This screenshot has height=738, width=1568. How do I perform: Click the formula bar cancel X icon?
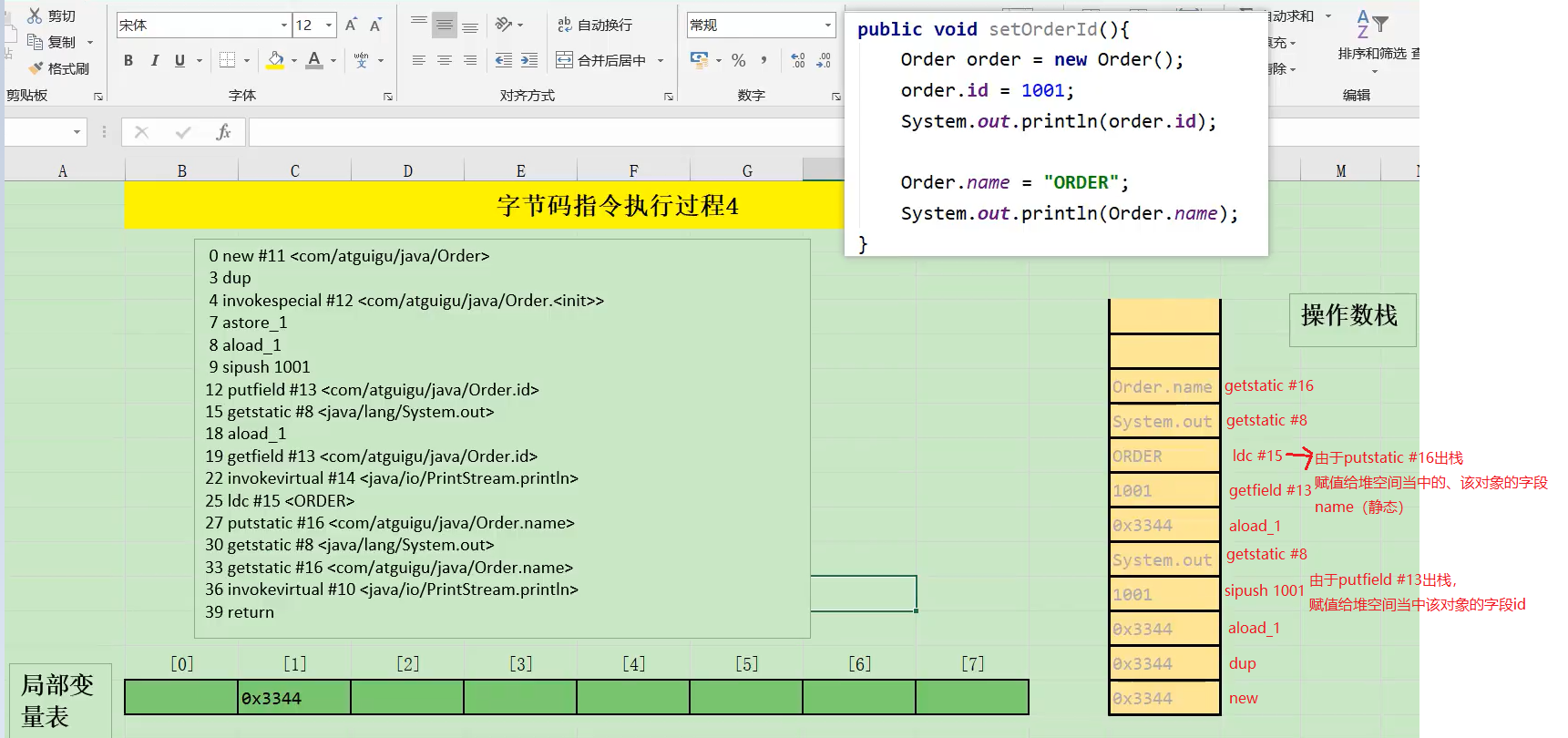click(141, 132)
